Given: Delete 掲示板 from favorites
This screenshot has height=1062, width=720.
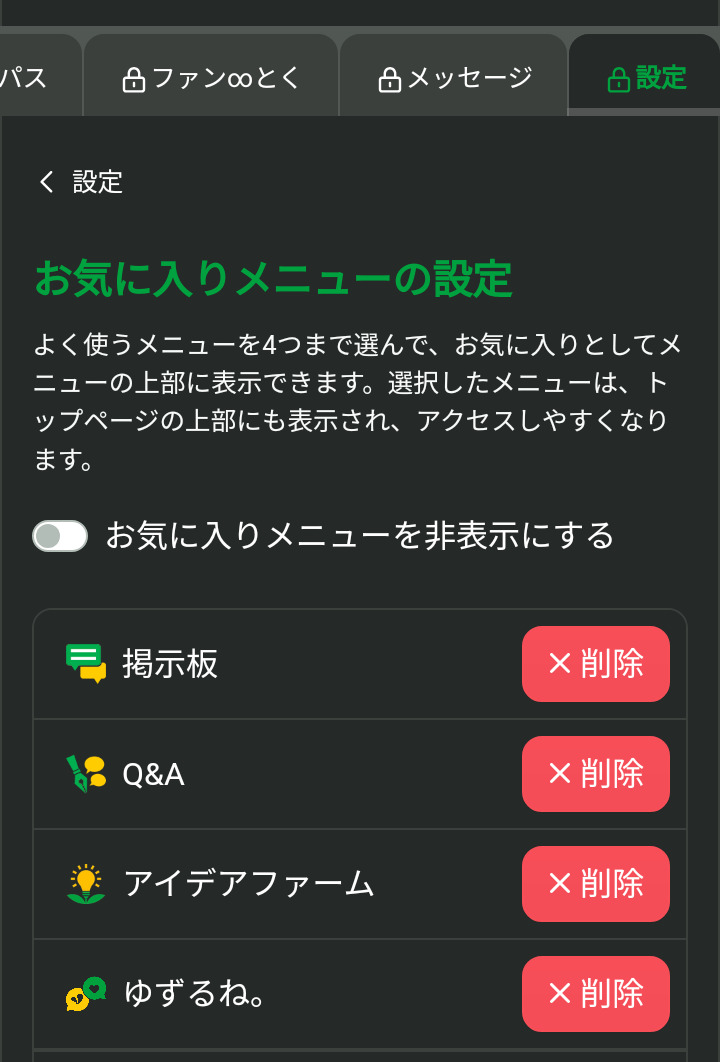Looking at the screenshot, I should [595, 664].
